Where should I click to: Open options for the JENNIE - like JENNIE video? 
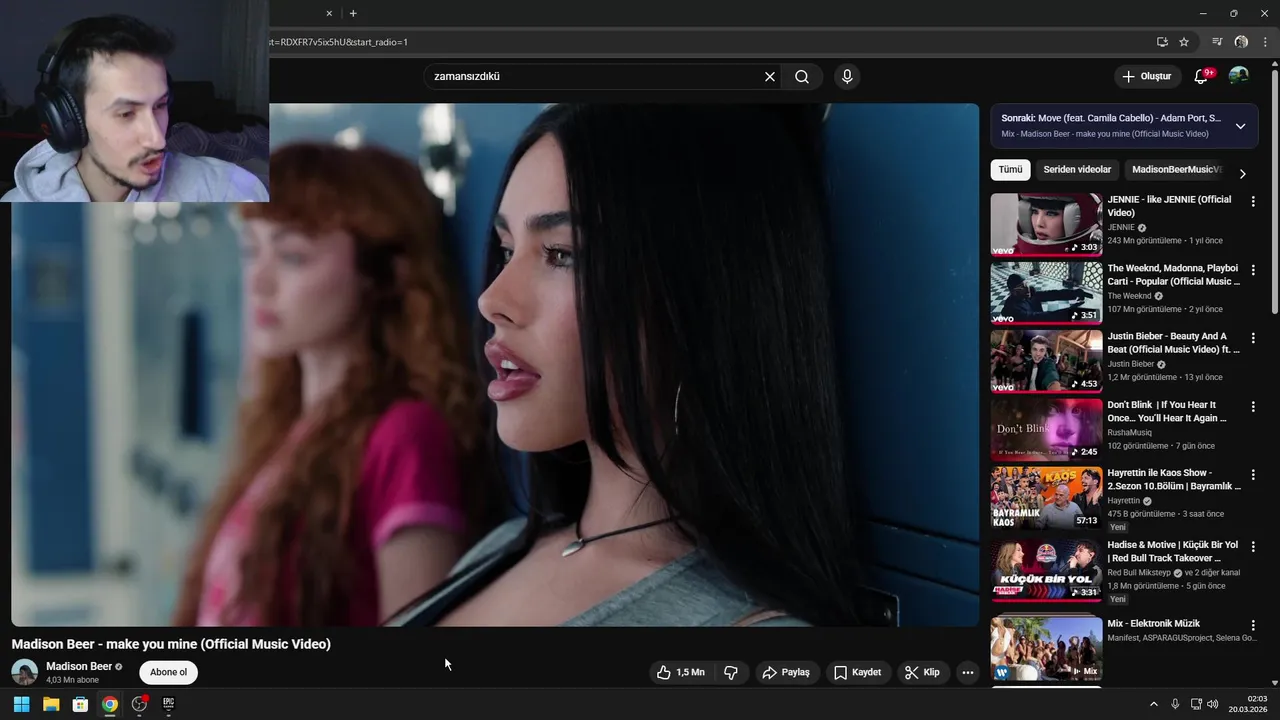(1253, 202)
